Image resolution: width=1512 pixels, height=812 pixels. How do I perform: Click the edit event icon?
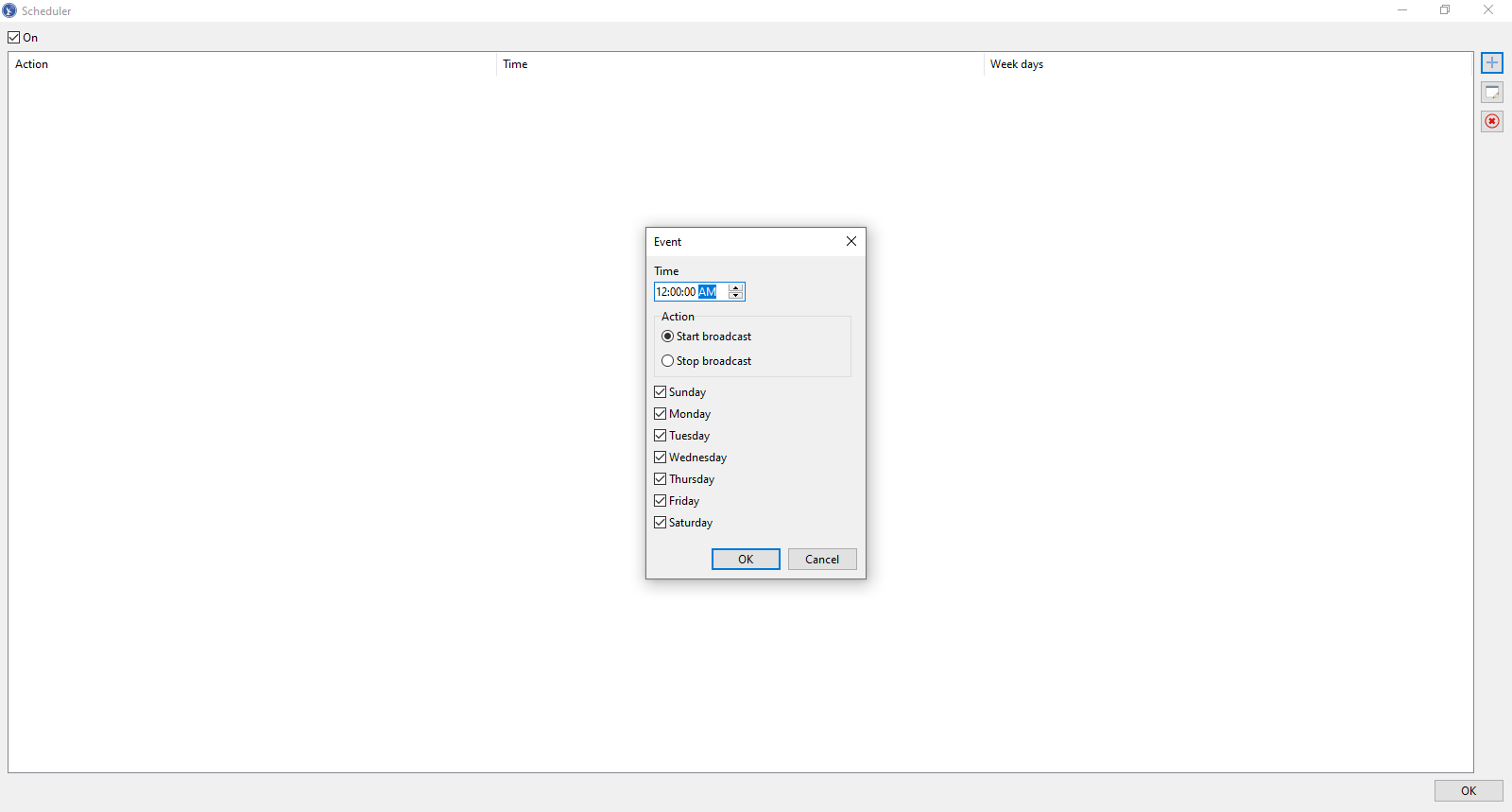(x=1492, y=93)
